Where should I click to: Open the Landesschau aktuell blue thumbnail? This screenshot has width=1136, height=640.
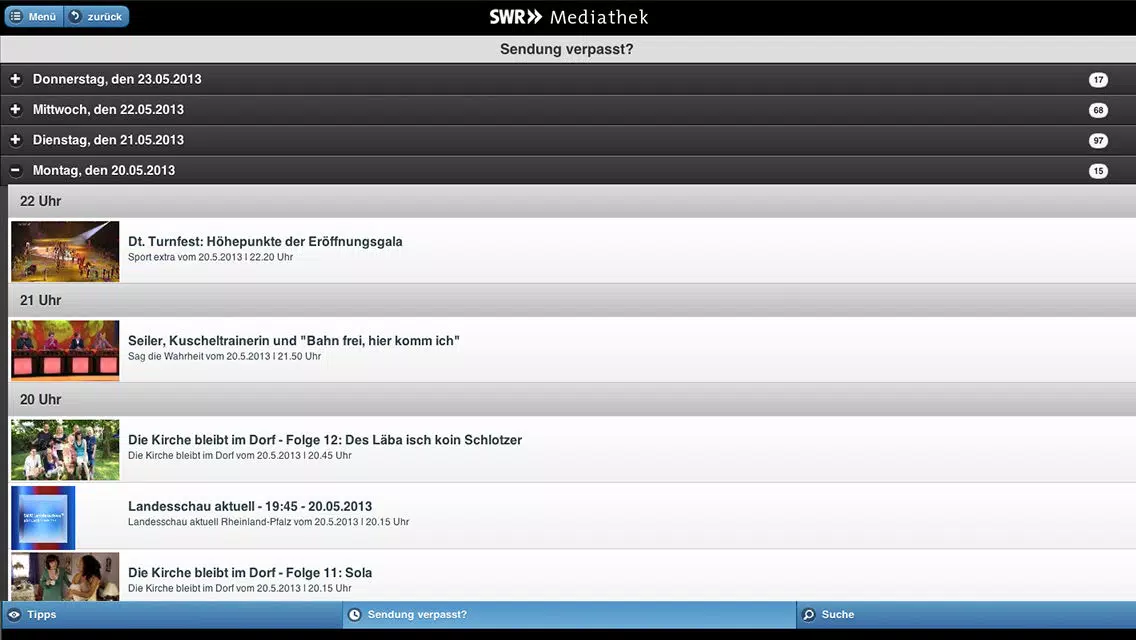coord(43,517)
